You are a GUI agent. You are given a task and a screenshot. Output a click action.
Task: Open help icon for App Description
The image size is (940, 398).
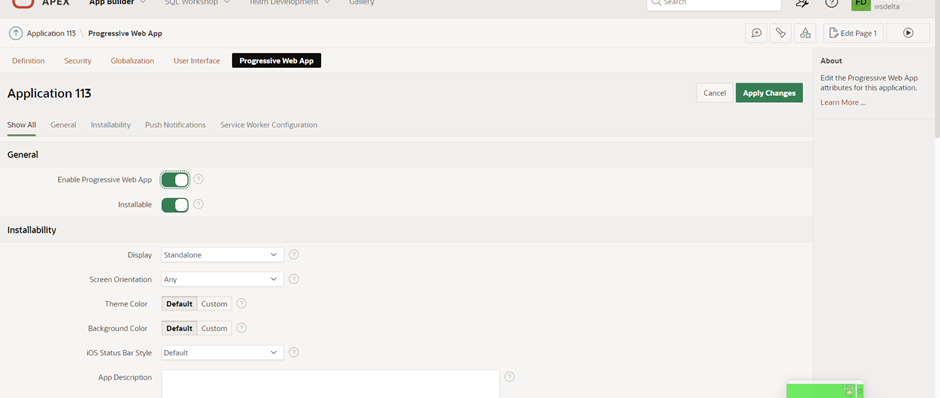tap(510, 377)
